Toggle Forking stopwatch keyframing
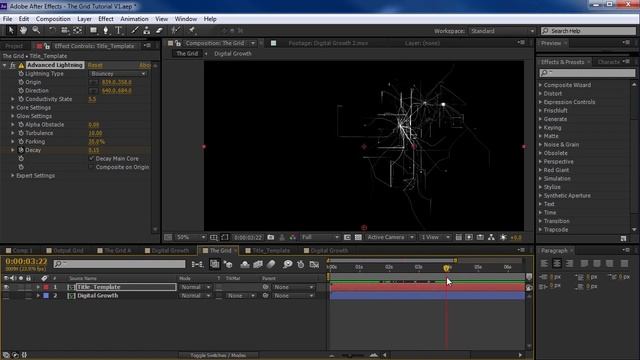 click(x=21, y=142)
